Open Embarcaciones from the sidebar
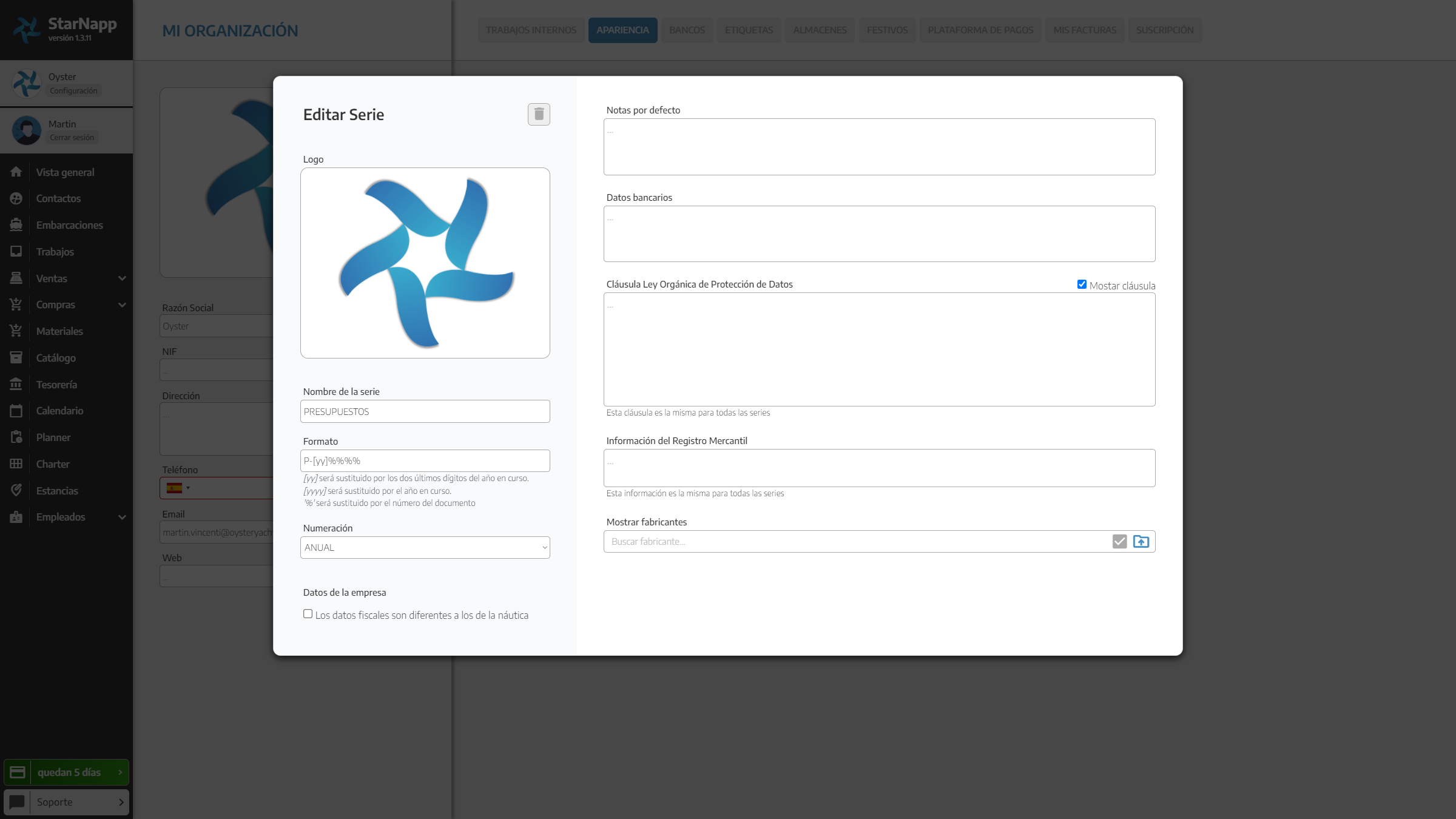1456x819 pixels. click(x=69, y=225)
